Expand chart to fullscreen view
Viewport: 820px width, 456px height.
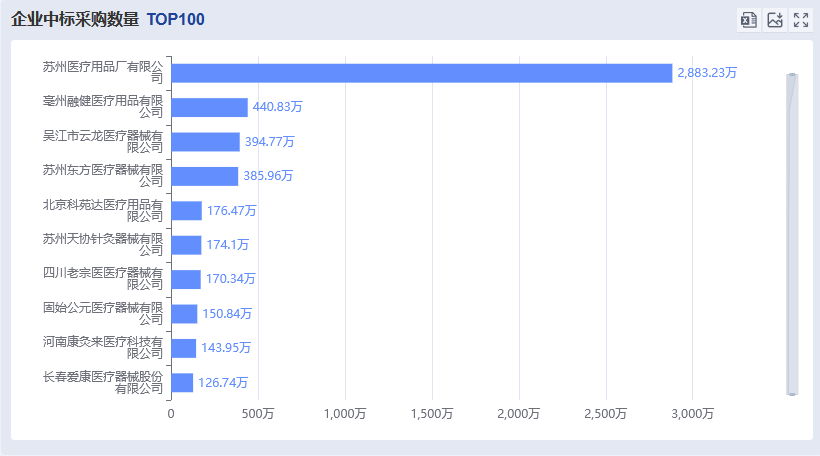pyautogui.click(x=800, y=20)
